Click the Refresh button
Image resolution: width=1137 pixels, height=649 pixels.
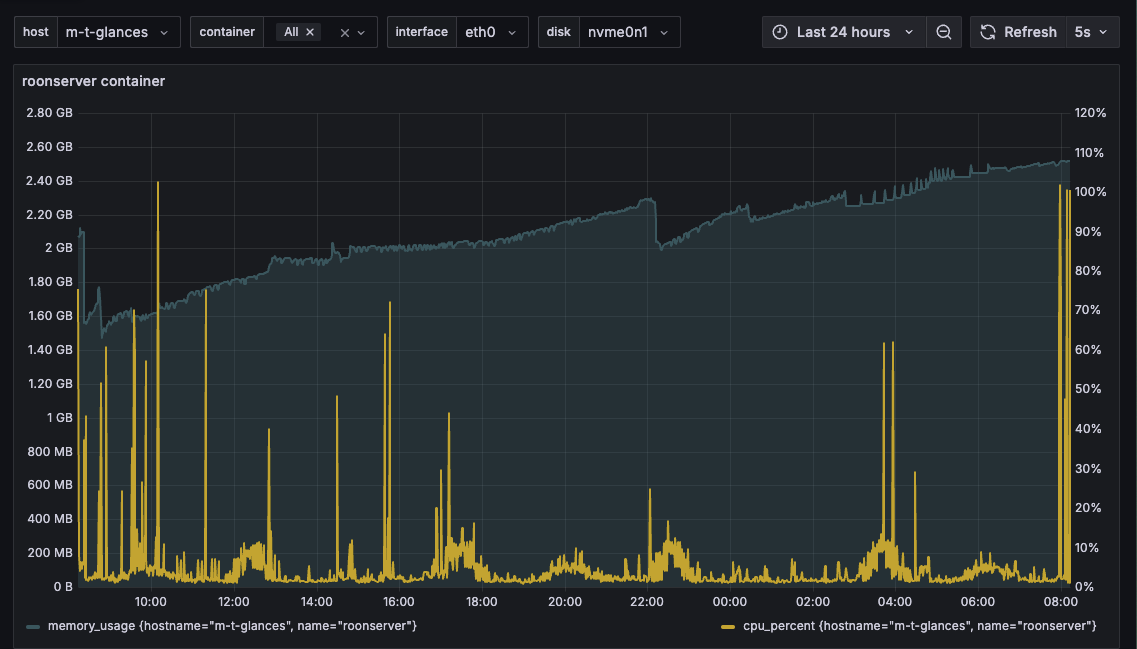[x=1030, y=32]
